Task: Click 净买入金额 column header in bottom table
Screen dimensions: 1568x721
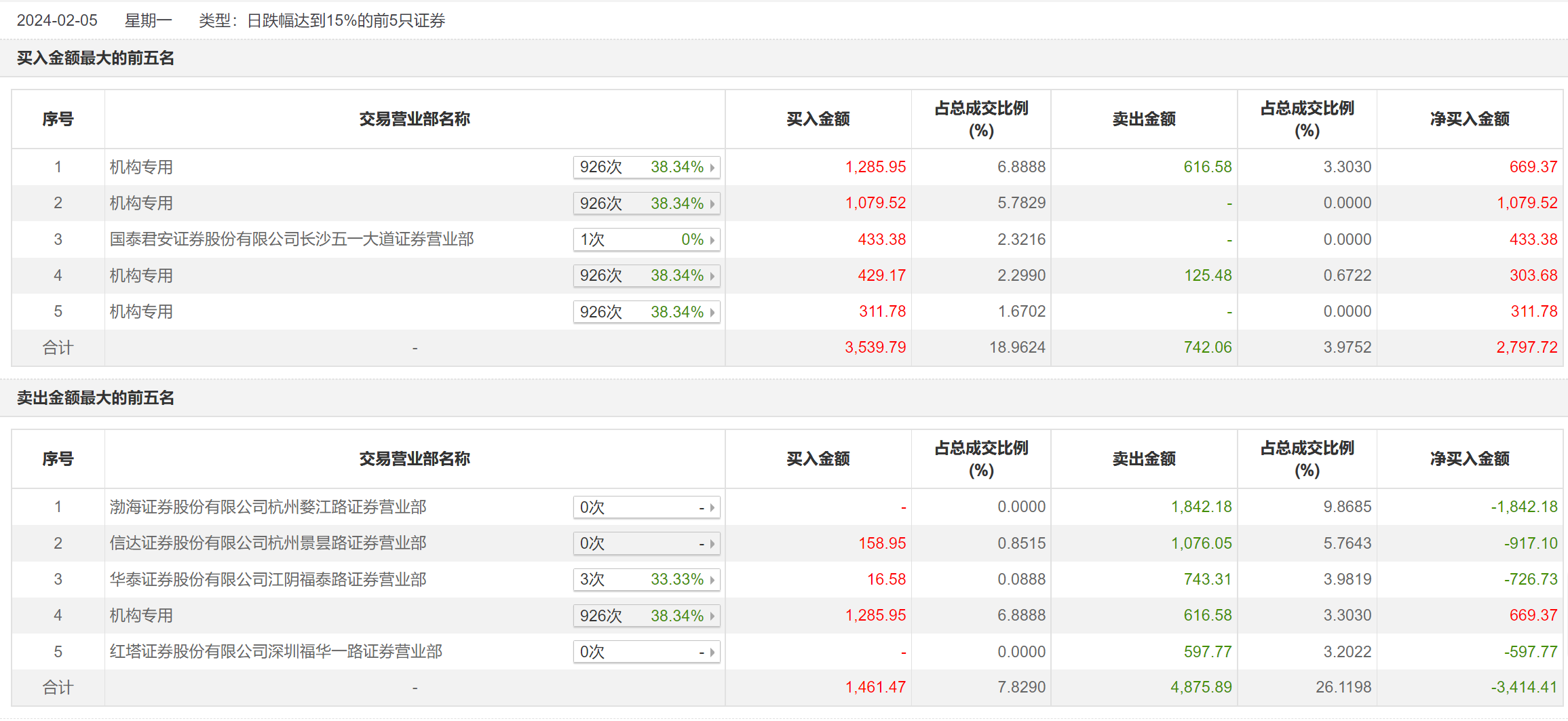Action: (x=1470, y=459)
